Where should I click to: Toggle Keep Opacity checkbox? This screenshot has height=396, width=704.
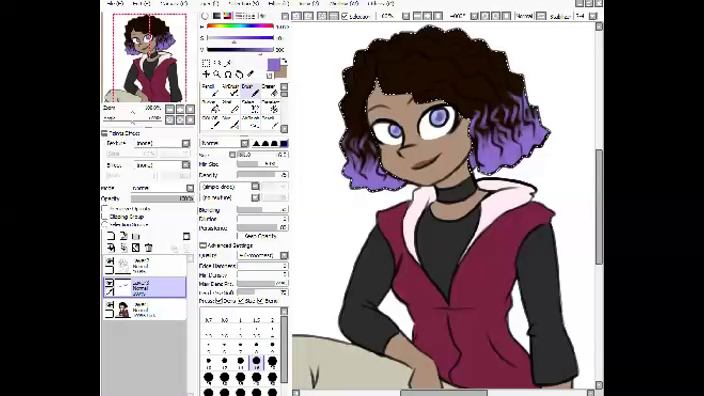(240, 236)
